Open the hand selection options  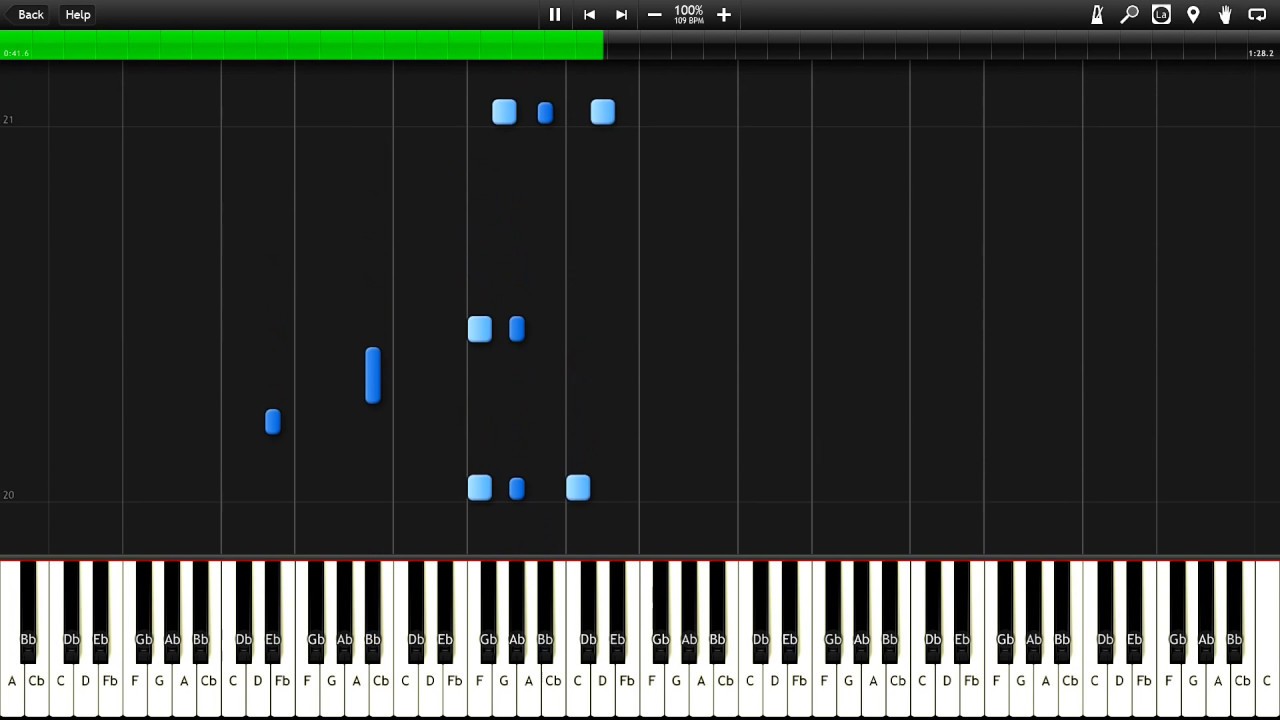tap(1225, 14)
